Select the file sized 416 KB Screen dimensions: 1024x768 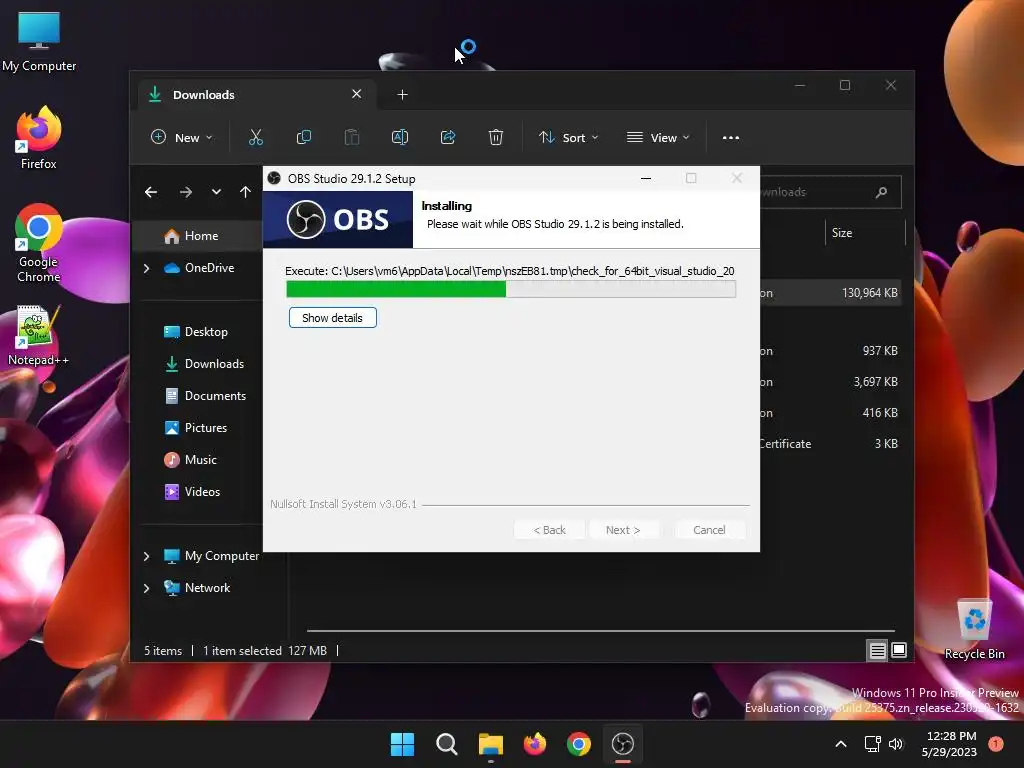tap(829, 413)
